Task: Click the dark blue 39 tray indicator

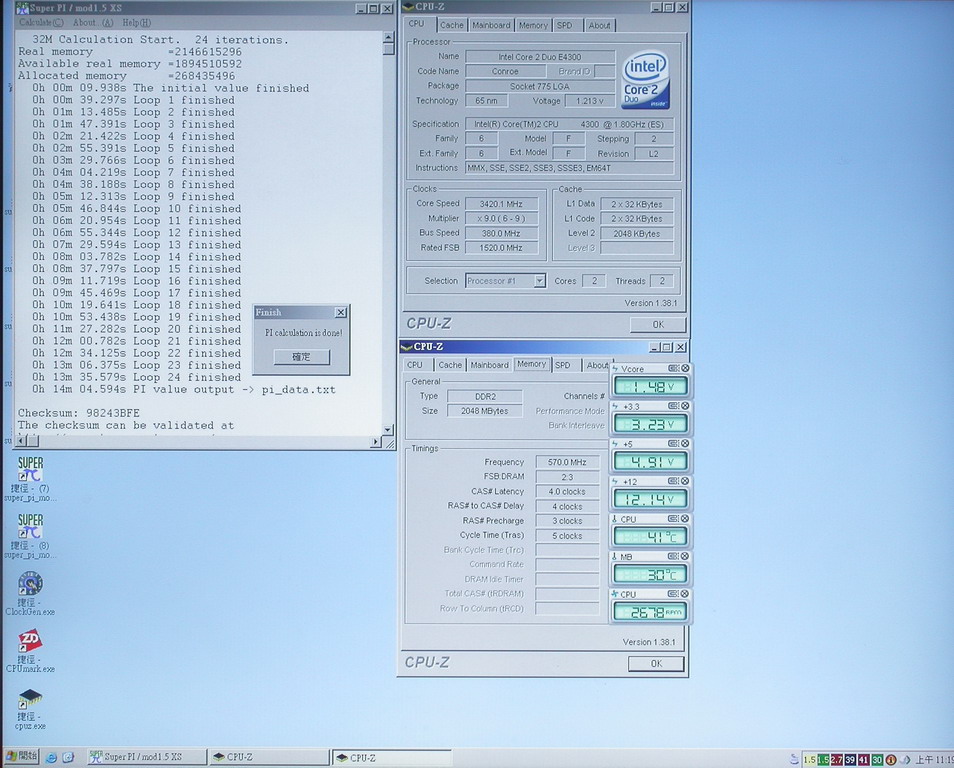Action: tap(850, 759)
